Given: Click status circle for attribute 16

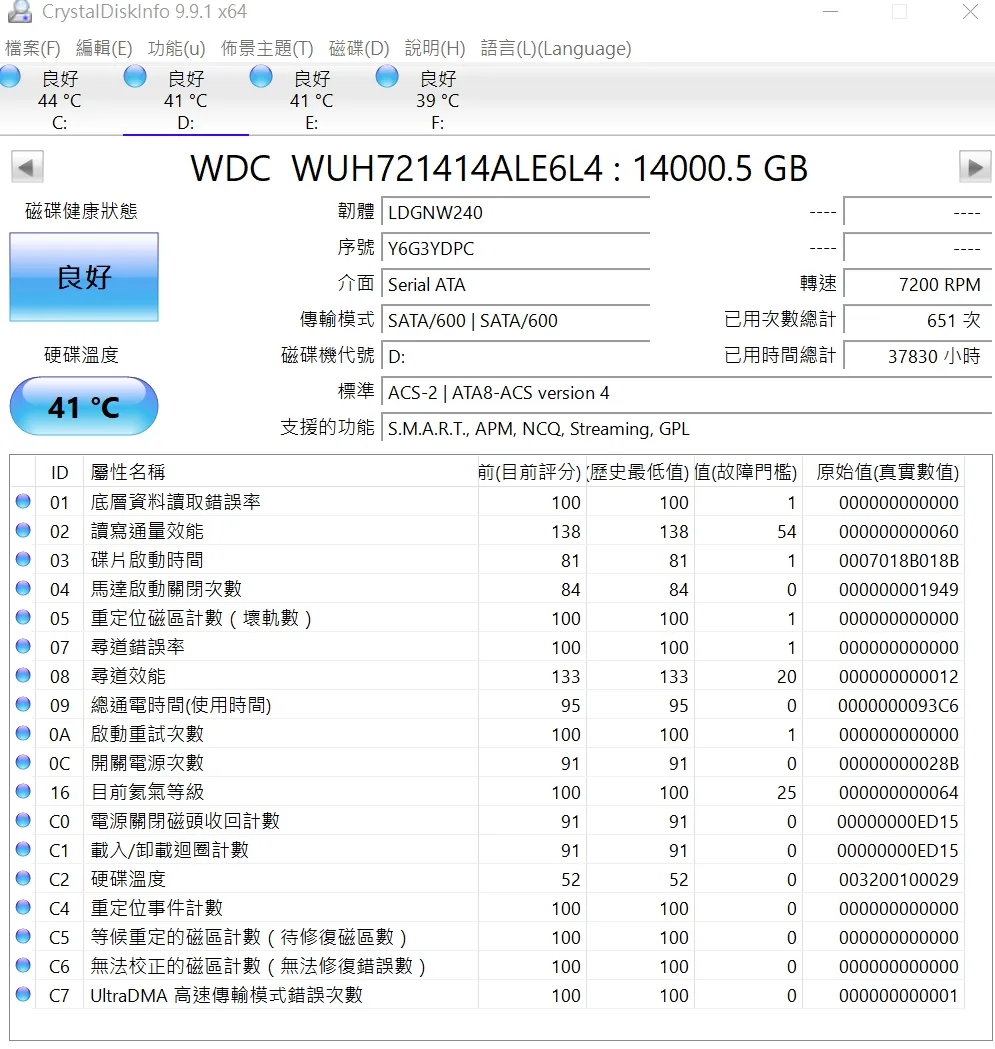Looking at the screenshot, I should point(23,791).
